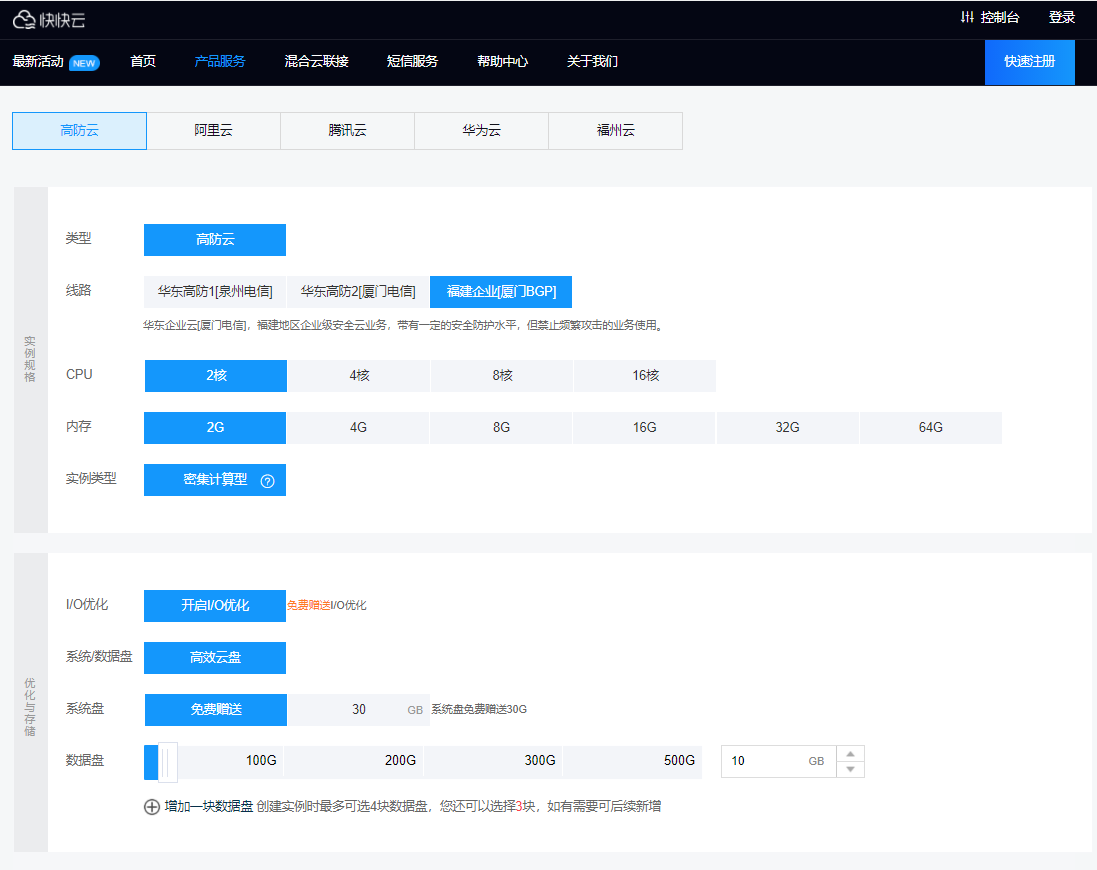
Task: Click the plus icon to add a data disk
Action: 152,807
